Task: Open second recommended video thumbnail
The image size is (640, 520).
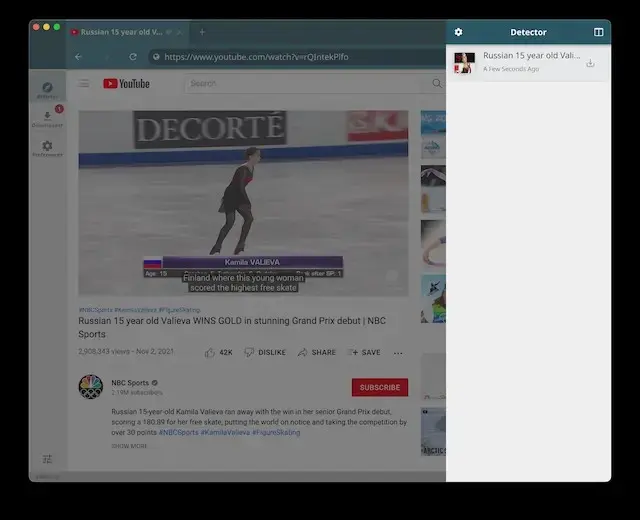Action: pos(433,189)
